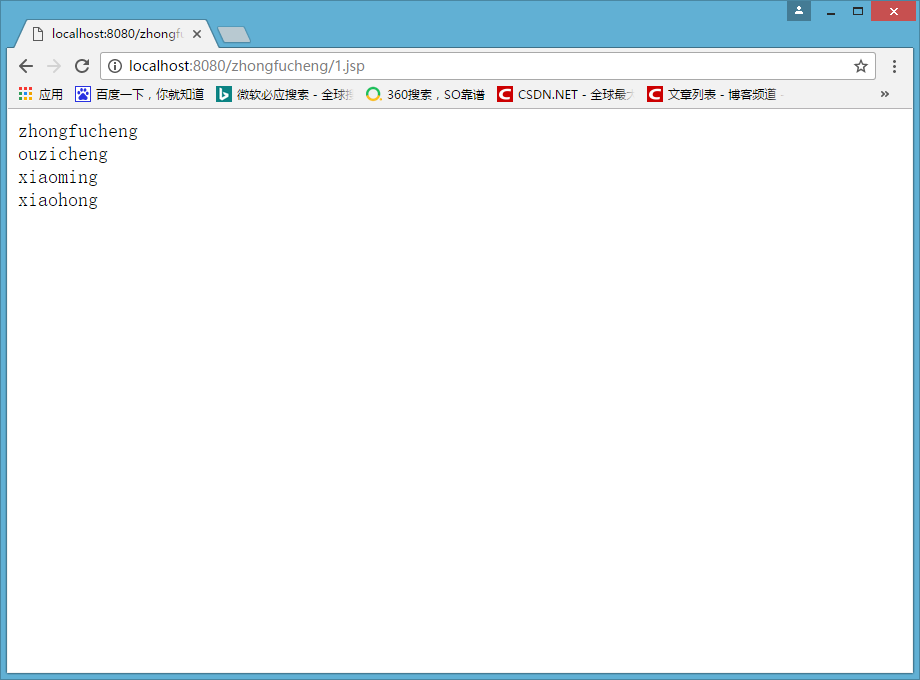Click the forward navigation arrow
The width and height of the screenshot is (920, 680).
[54, 66]
